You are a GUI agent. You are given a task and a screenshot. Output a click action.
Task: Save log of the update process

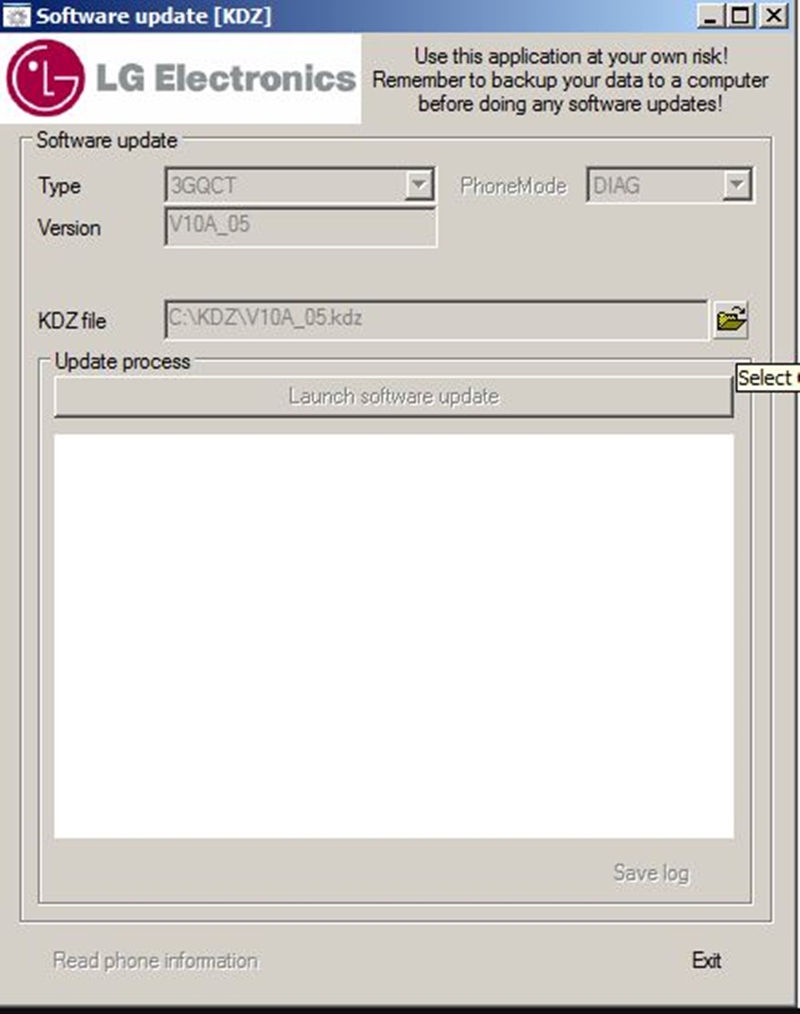(x=651, y=873)
